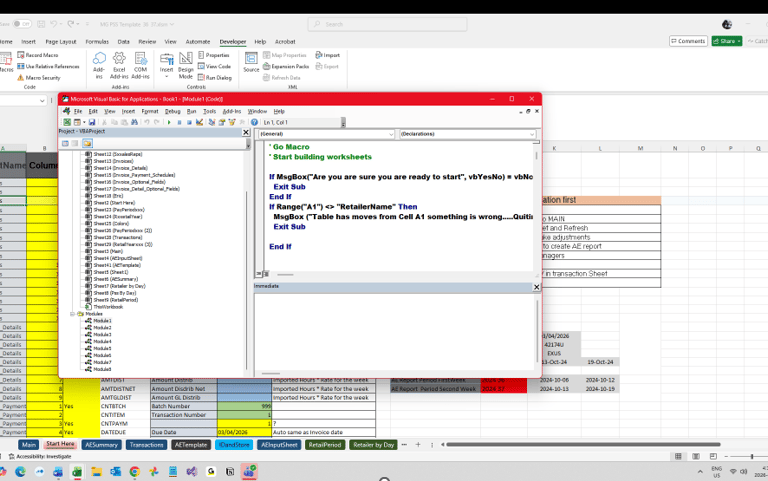Image resolution: width=768 pixels, height=481 pixels.
Task: Open the (Declarations) procedure dropdown
Action: point(532,133)
